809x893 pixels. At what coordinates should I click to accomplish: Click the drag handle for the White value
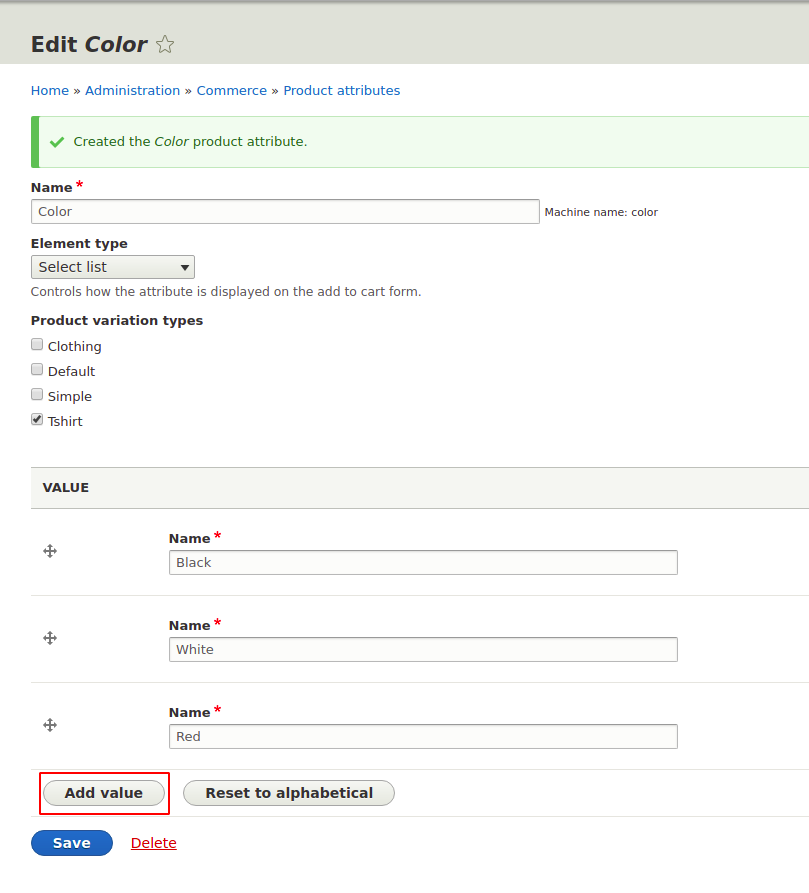pyautogui.click(x=50, y=638)
